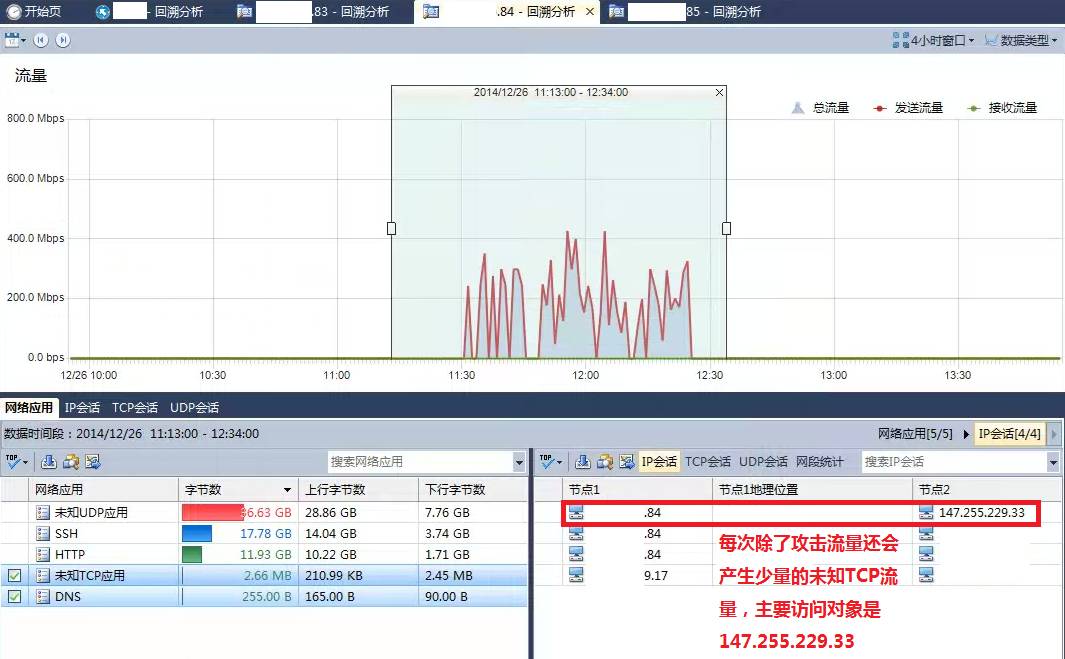
Task: Click the 17.78 GB SSH value
Action: [x=266, y=533]
